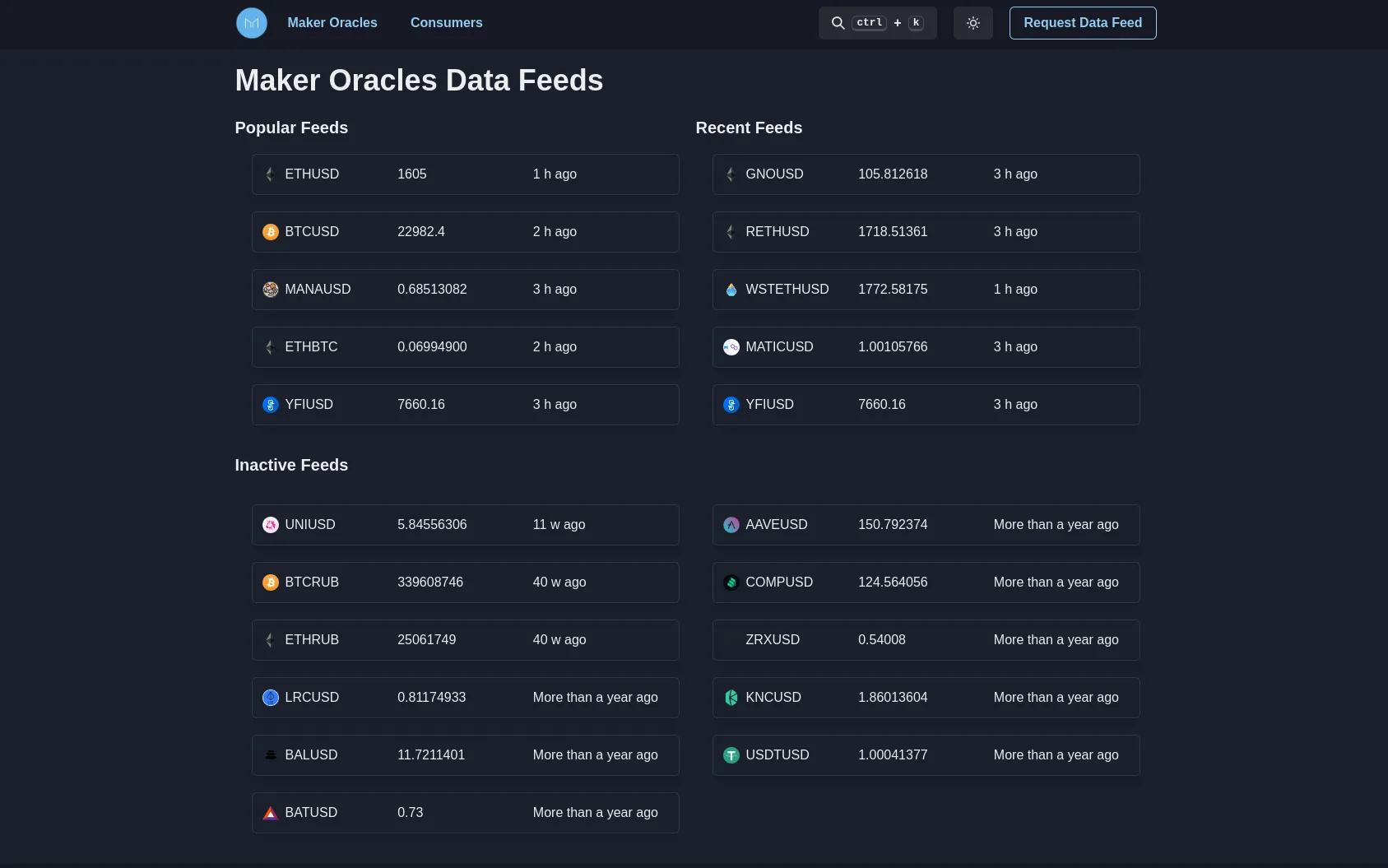
Task: Select the UNIUSD inactive feed
Action: [x=465, y=525]
